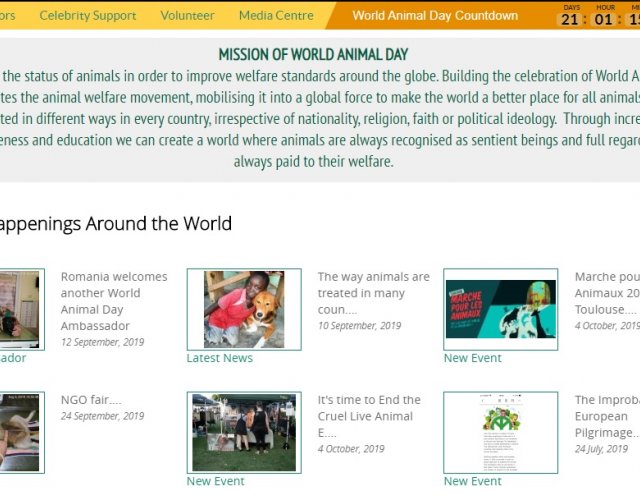Open End the Cruel Live Animal article
Image resolution: width=640 pixels, height=500 pixels.
click(x=369, y=416)
